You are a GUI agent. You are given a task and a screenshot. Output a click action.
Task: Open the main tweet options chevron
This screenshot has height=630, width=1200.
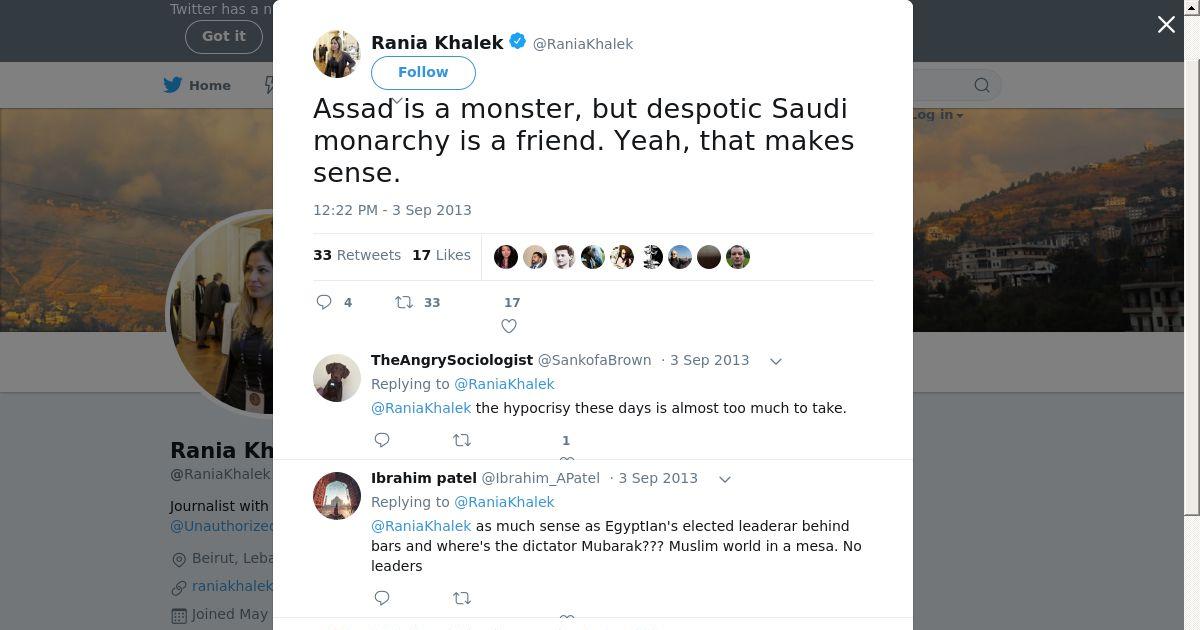[x=397, y=101]
